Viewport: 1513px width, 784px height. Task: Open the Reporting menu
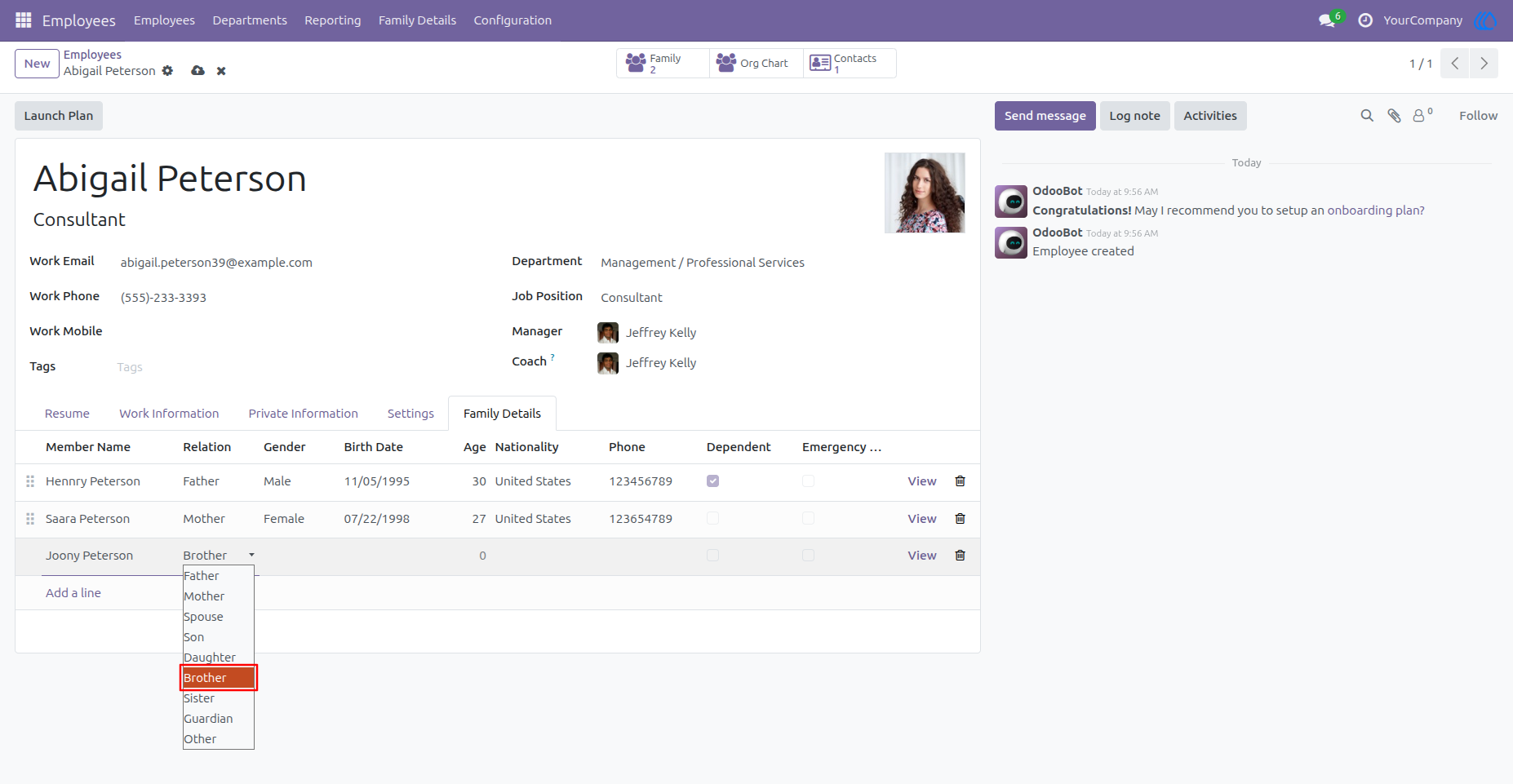pos(333,20)
